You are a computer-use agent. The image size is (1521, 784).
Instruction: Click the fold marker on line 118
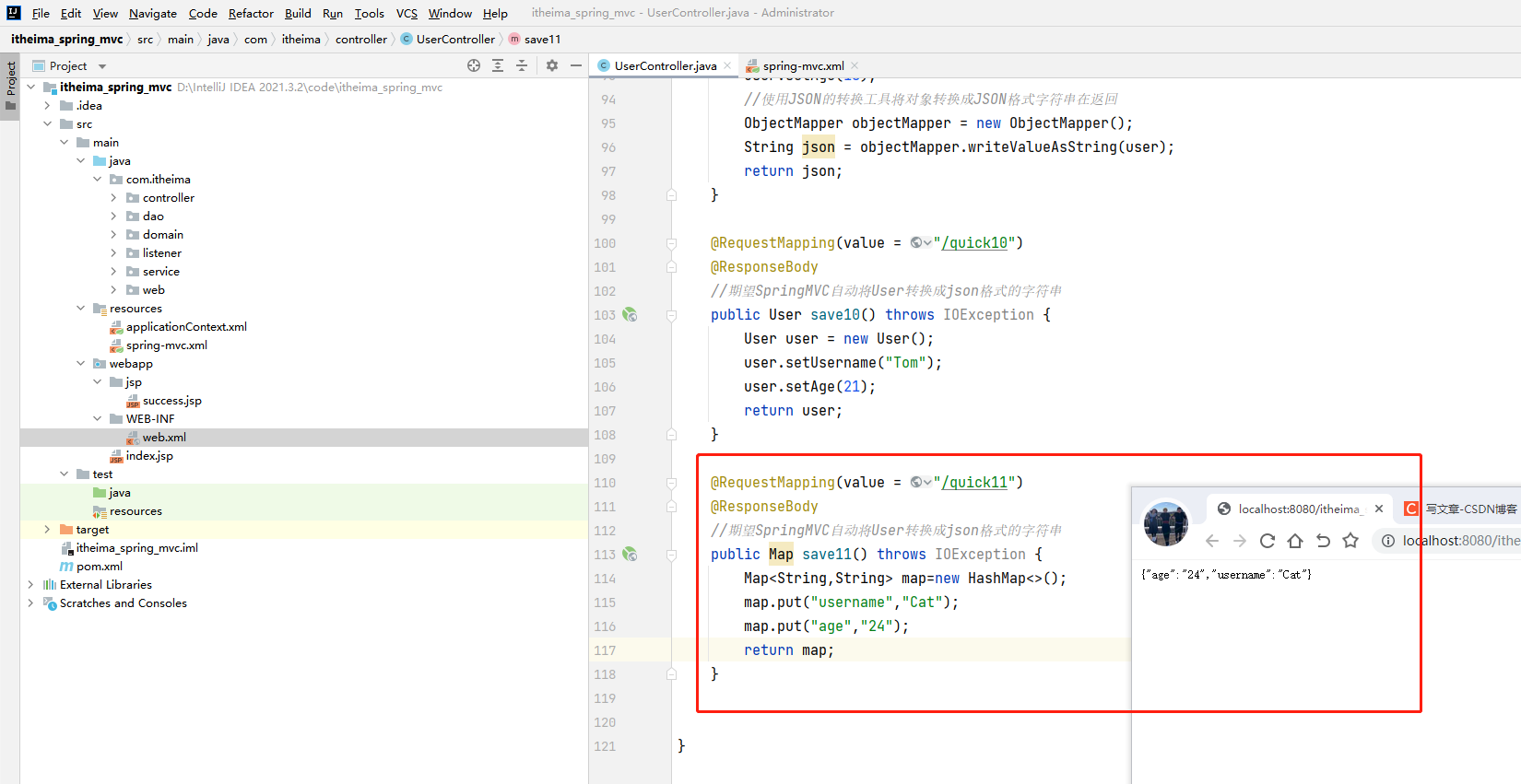tap(671, 674)
